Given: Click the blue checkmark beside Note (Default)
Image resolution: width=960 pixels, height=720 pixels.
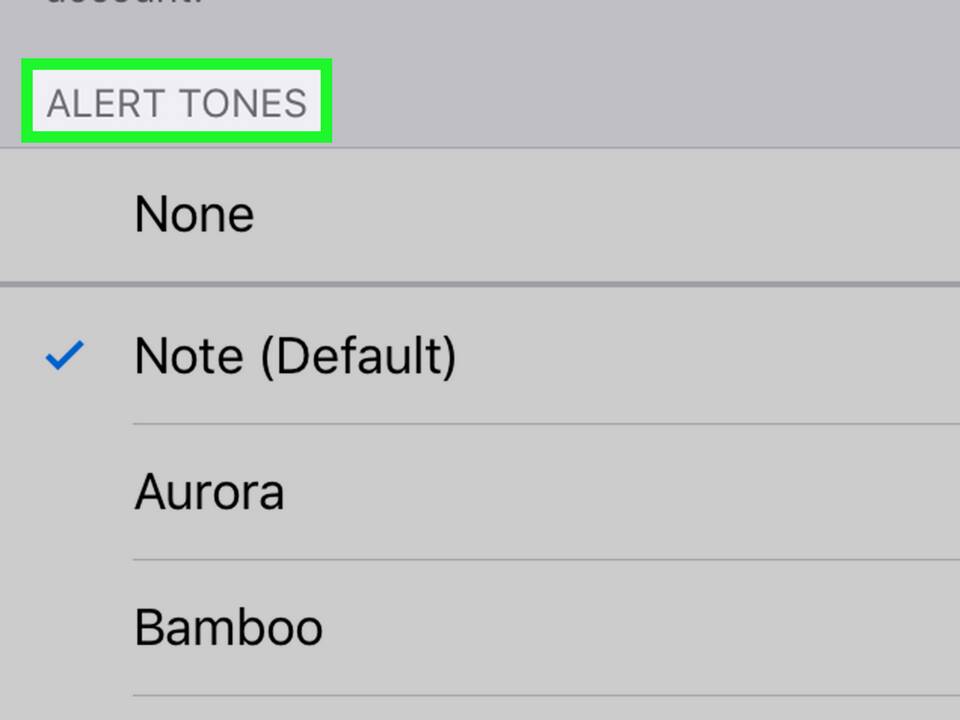Looking at the screenshot, I should [65, 356].
